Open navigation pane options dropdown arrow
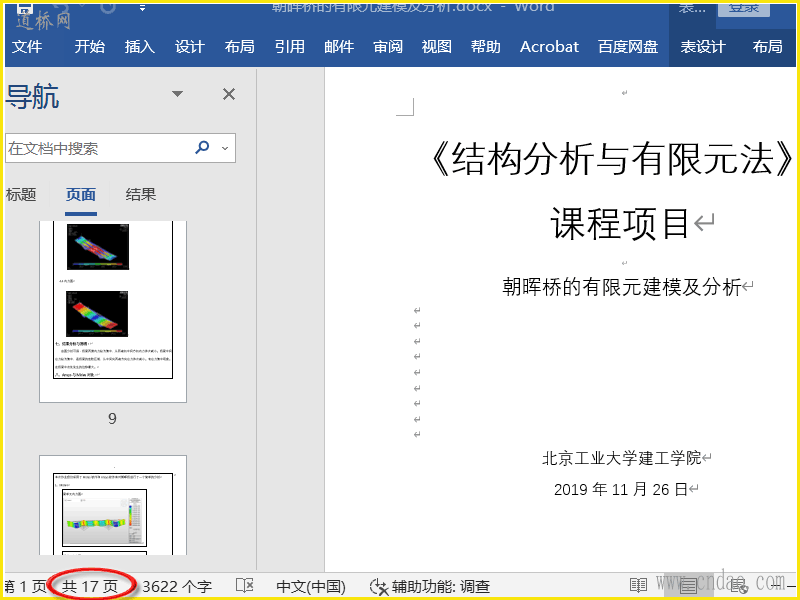 click(177, 94)
